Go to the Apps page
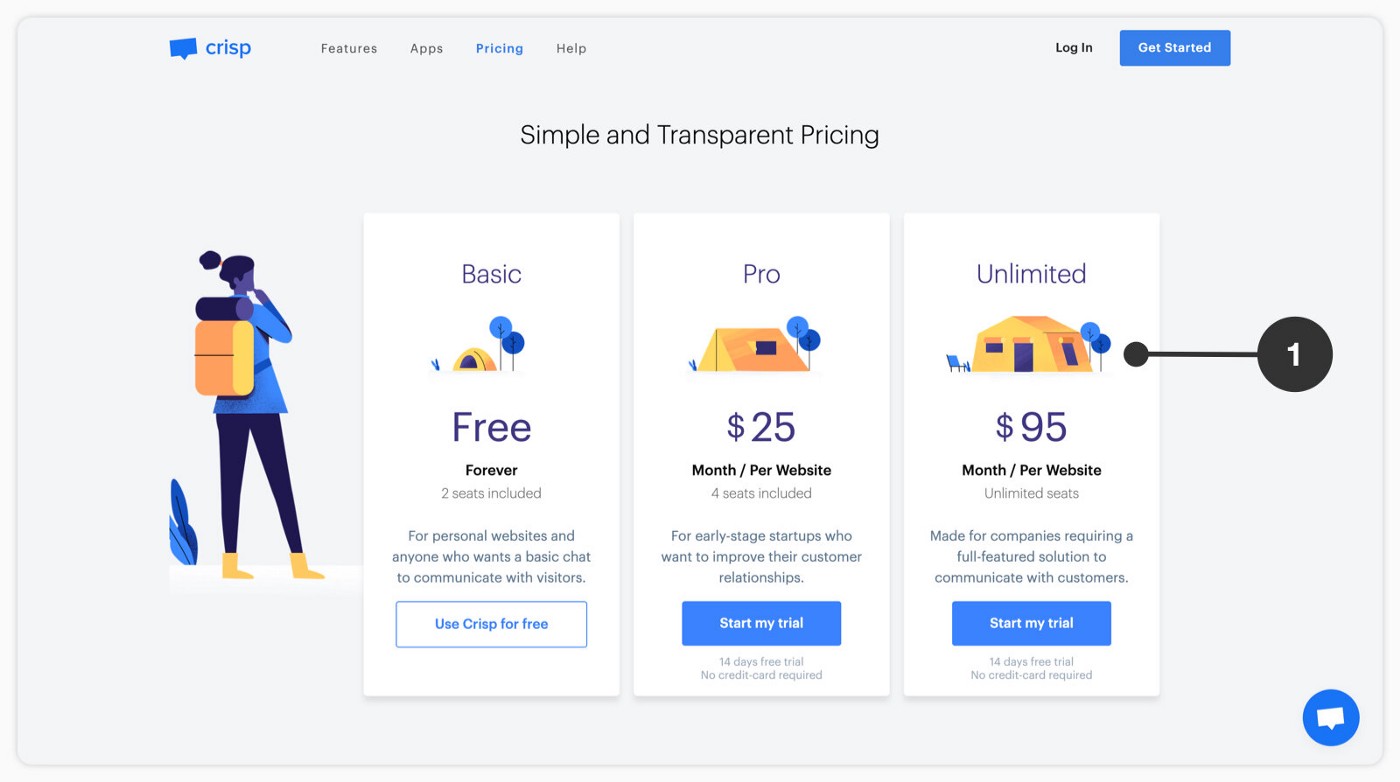The image size is (1400, 782). pyautogui.click(x=426, y=48)
